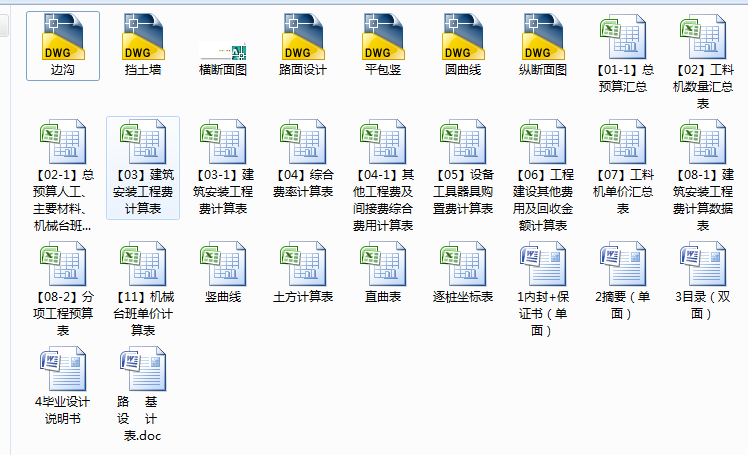This screenshot has width=748, height=455.
Task: Click the 【07】工料机单价汇总表 Excel icon
Action: 623,142
